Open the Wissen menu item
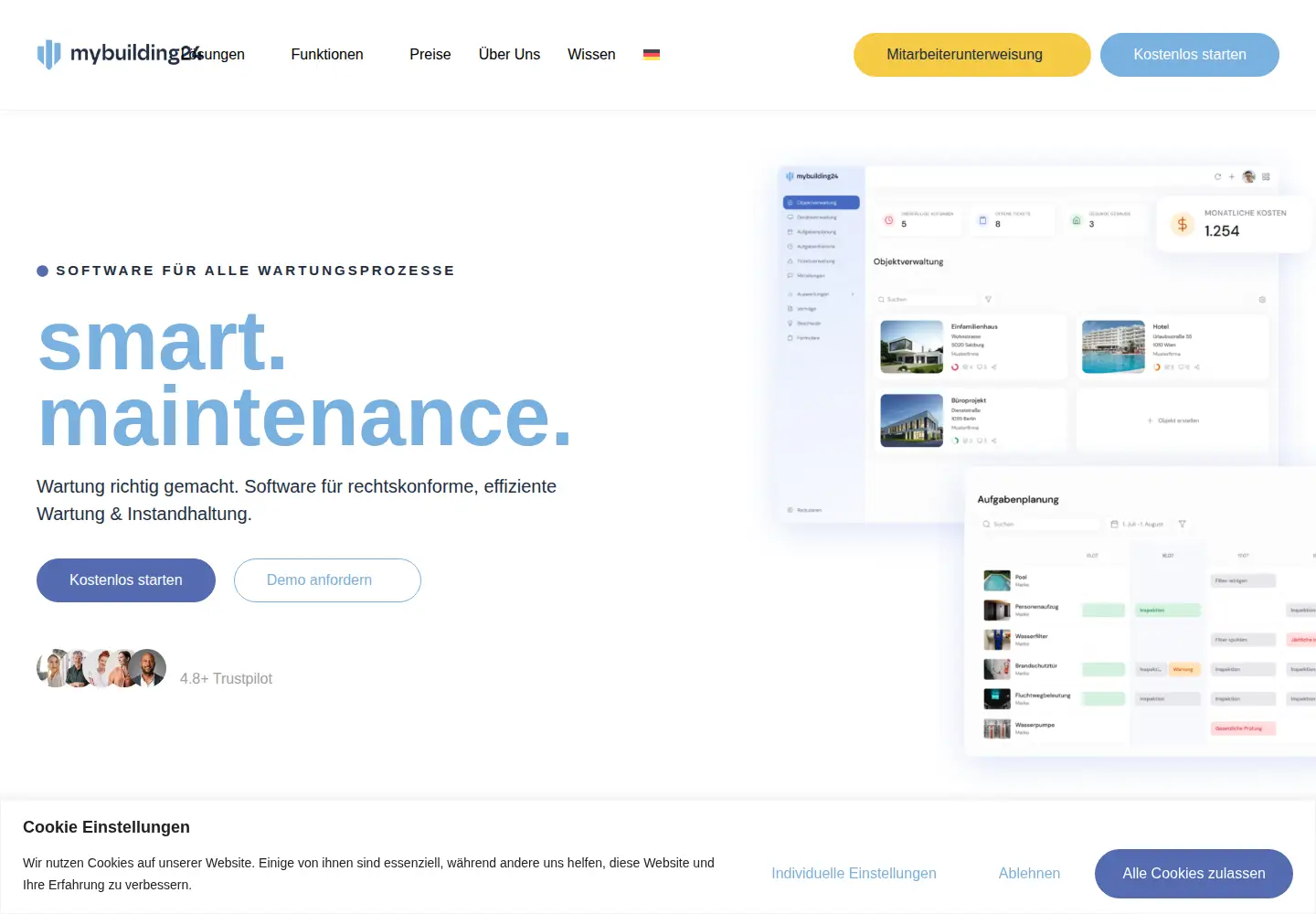The height and width of the screenshot is (914, 1316). tap(591, 55)
